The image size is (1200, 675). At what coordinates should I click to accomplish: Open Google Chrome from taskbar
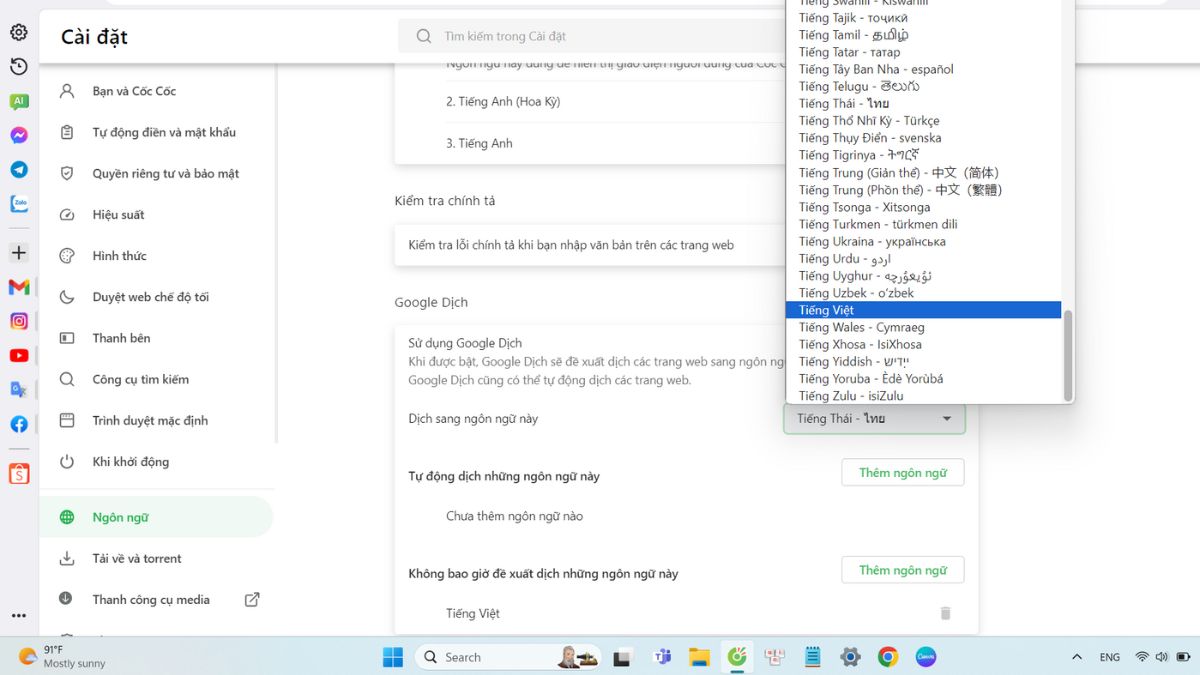tap(887, 657)
